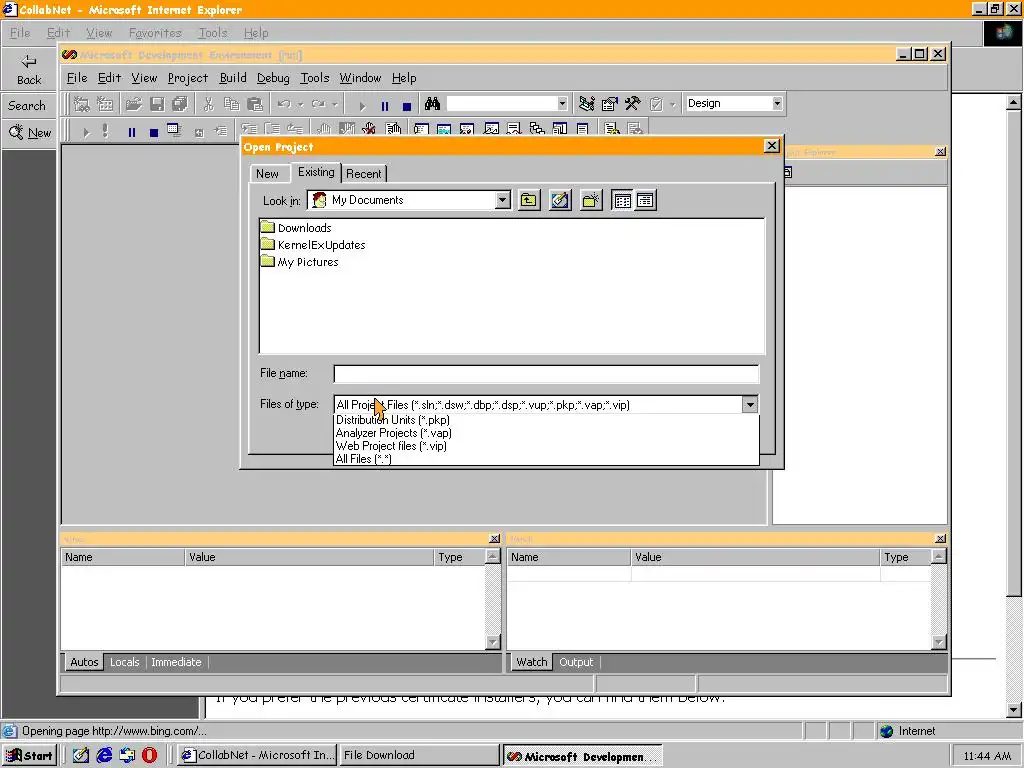Click pause icon in second debug toolbar
The image size is (1024, 768).
(x=132, y=133)
